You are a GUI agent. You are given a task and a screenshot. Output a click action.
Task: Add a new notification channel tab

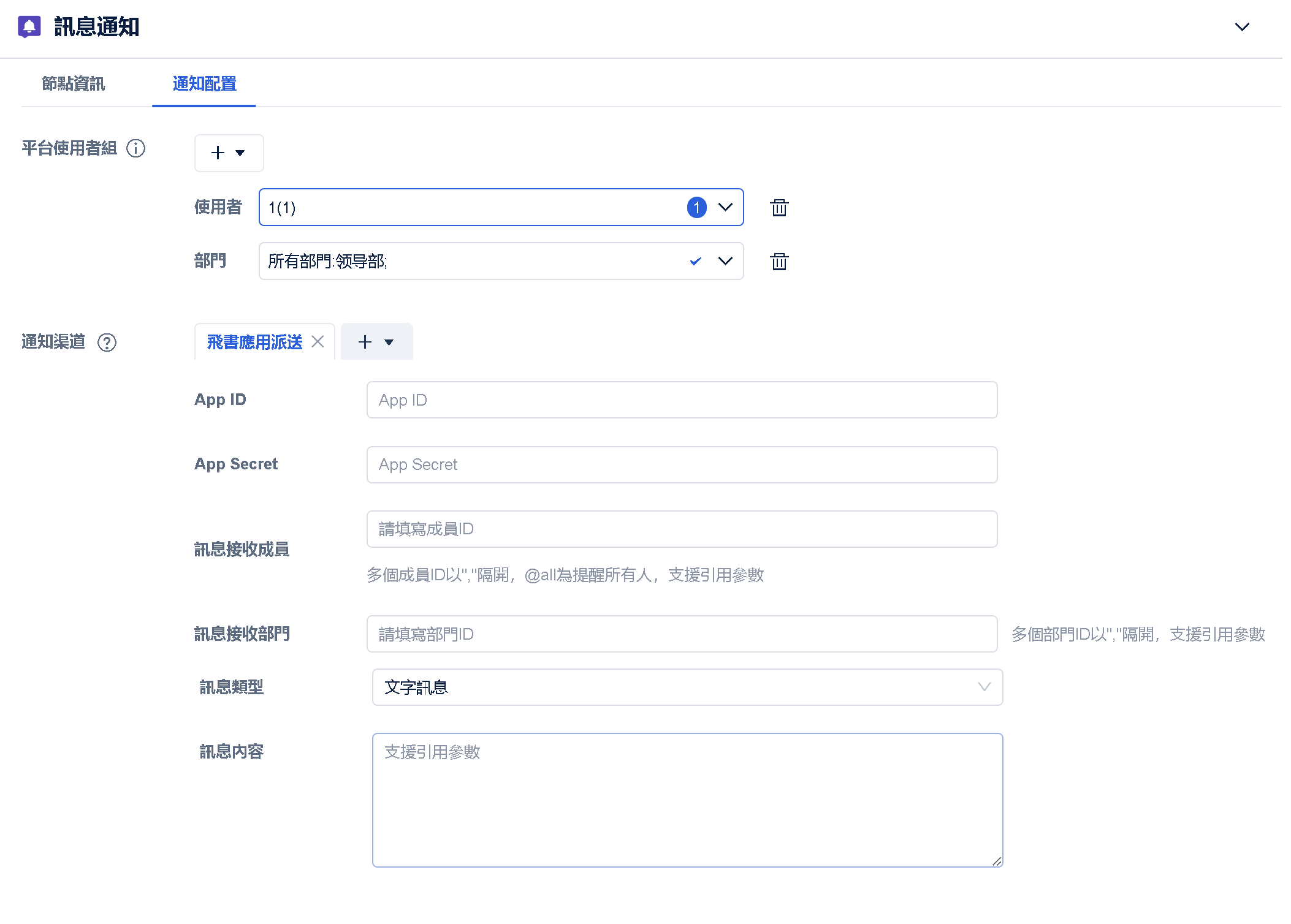[x=376, y=342]
